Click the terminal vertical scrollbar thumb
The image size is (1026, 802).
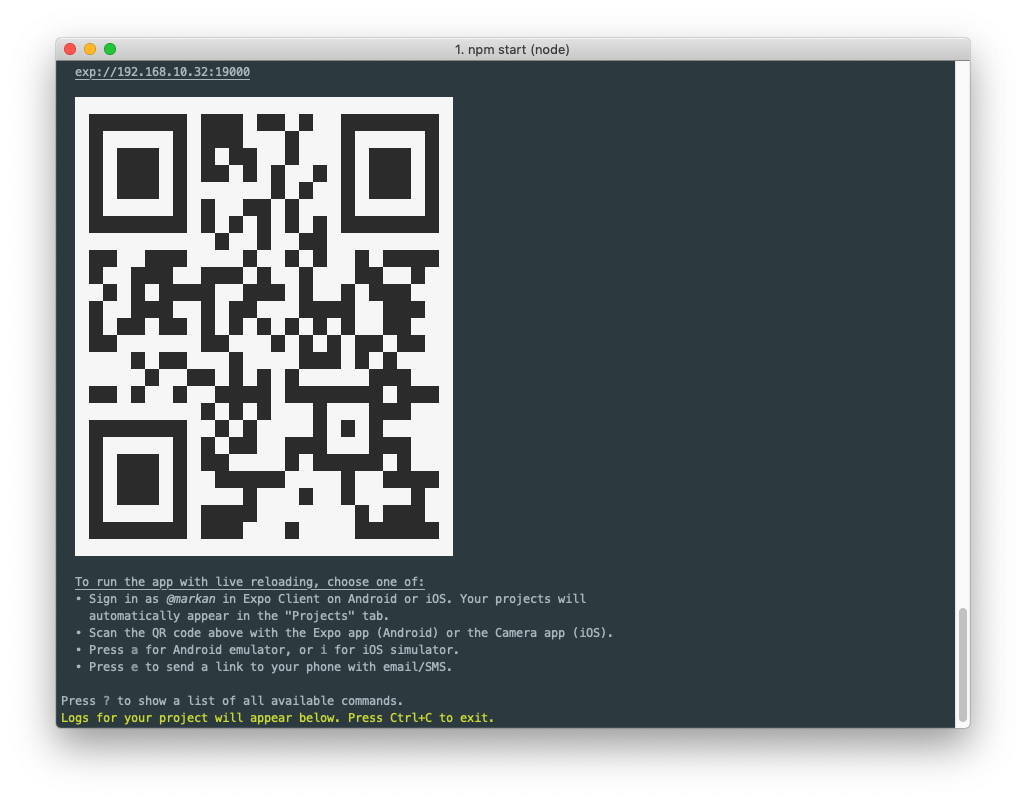(962, 664)
